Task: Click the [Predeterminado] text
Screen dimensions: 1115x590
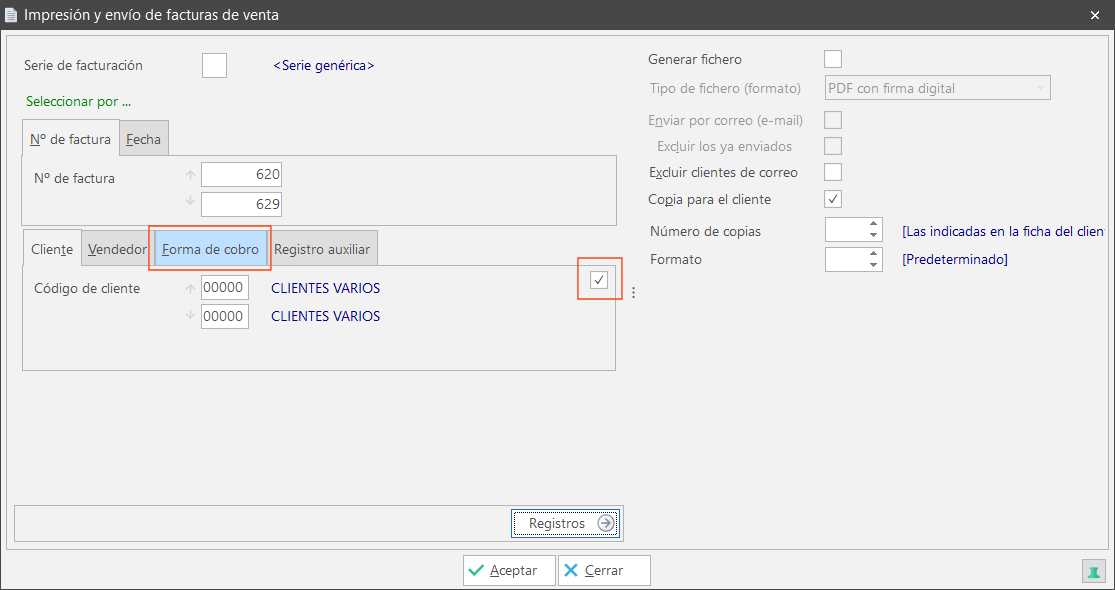Action: click(955, 259)
